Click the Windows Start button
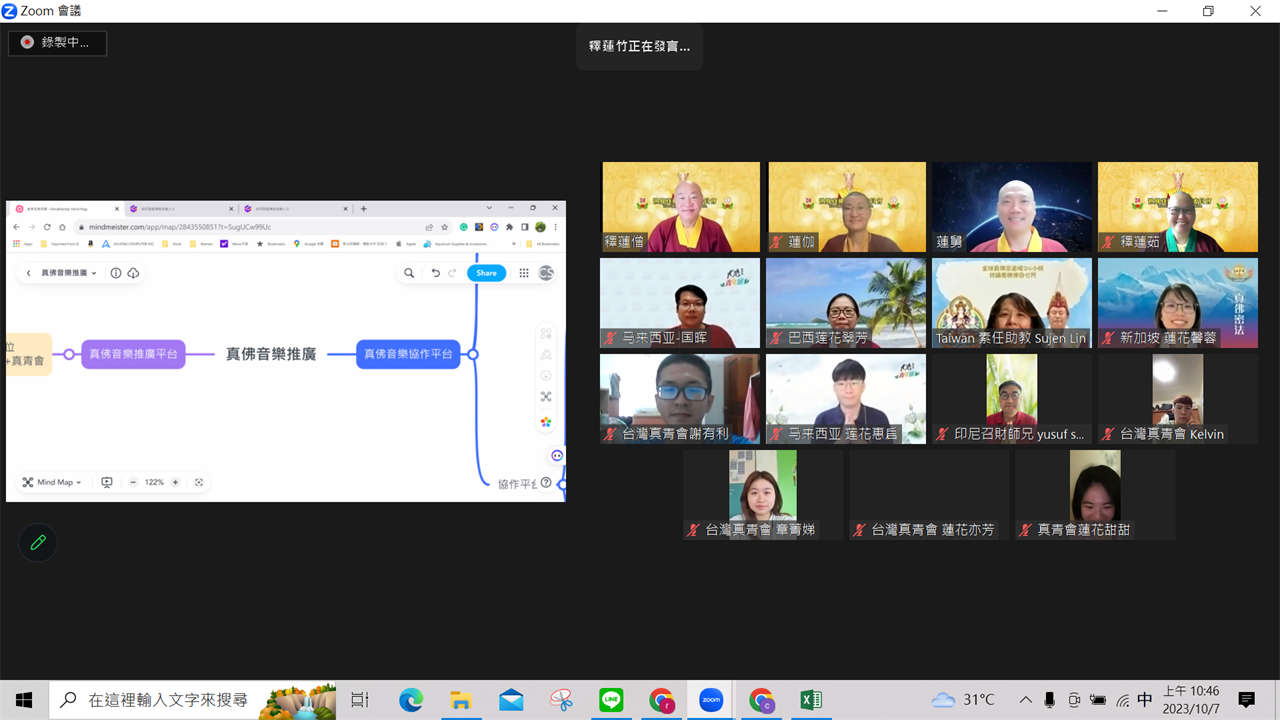 point(24,700)
